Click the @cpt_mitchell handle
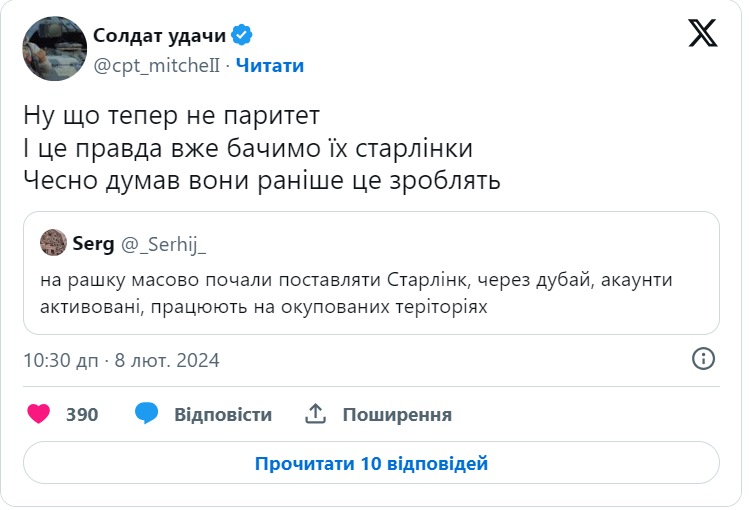 156,65
